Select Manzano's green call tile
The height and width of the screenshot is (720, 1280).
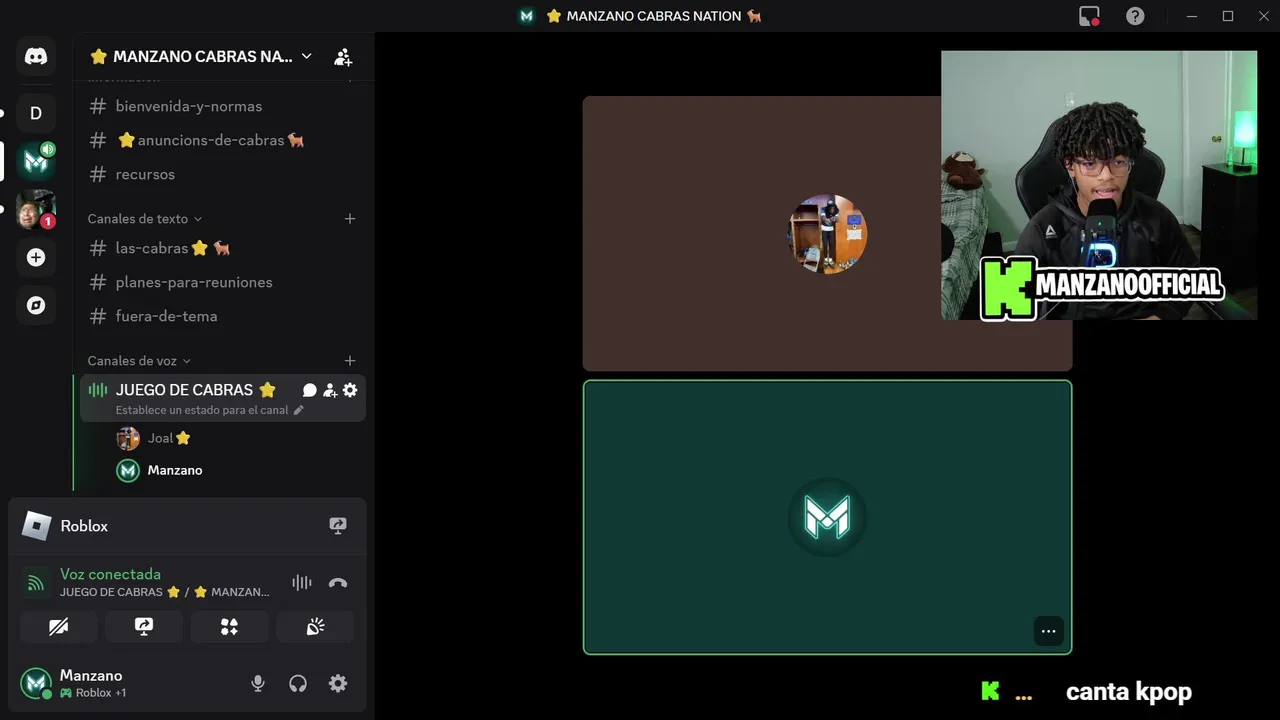point(827,517)
